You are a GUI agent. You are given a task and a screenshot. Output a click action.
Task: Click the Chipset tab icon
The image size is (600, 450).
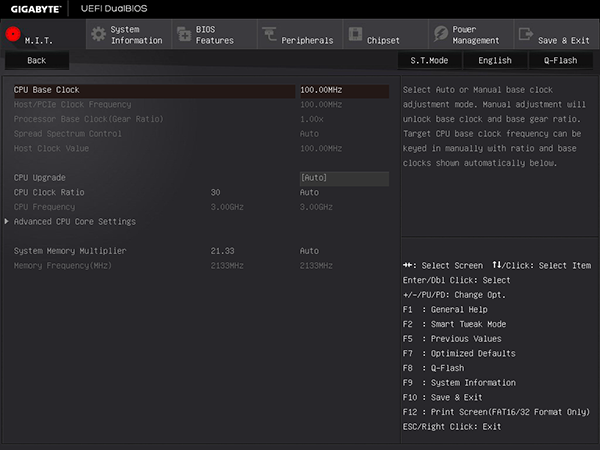(355, 34)
